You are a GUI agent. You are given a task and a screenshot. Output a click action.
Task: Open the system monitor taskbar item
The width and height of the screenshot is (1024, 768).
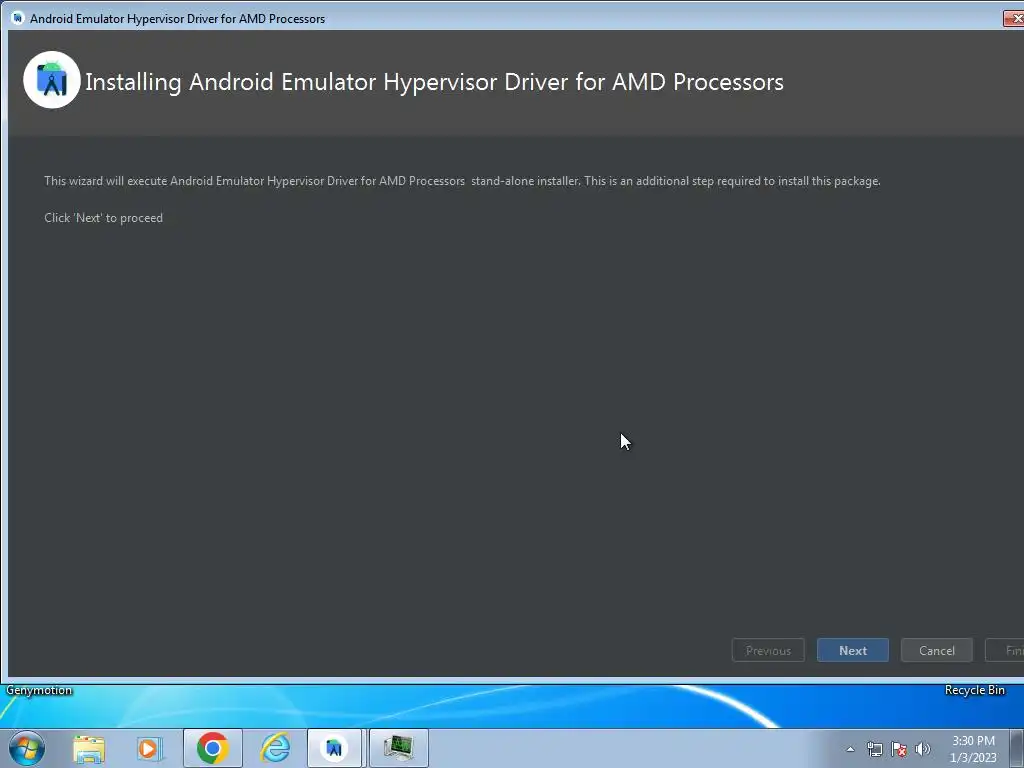point(398,748)
